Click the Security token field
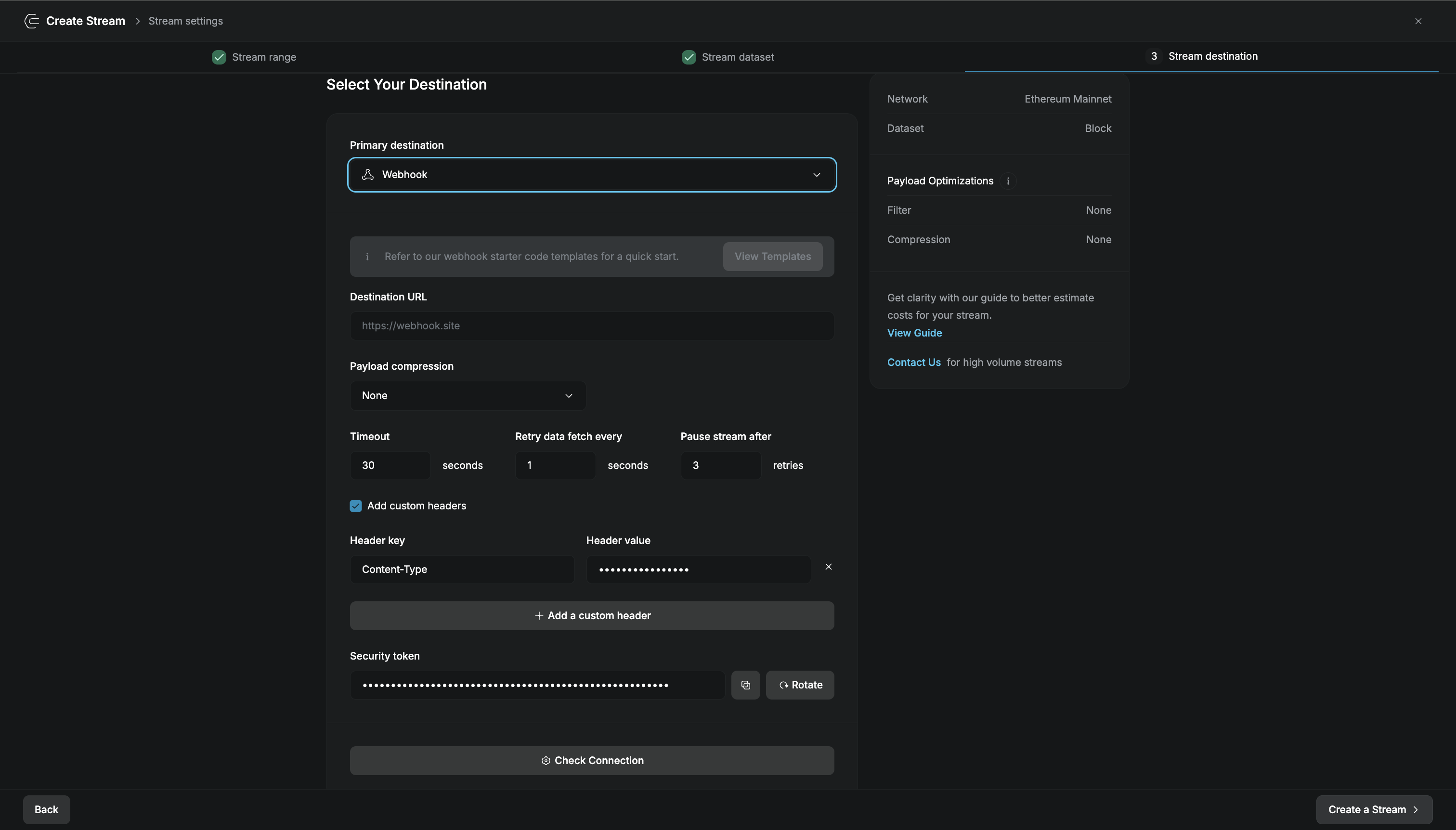This screenshot has width=1456, height=830. [538, 685]
